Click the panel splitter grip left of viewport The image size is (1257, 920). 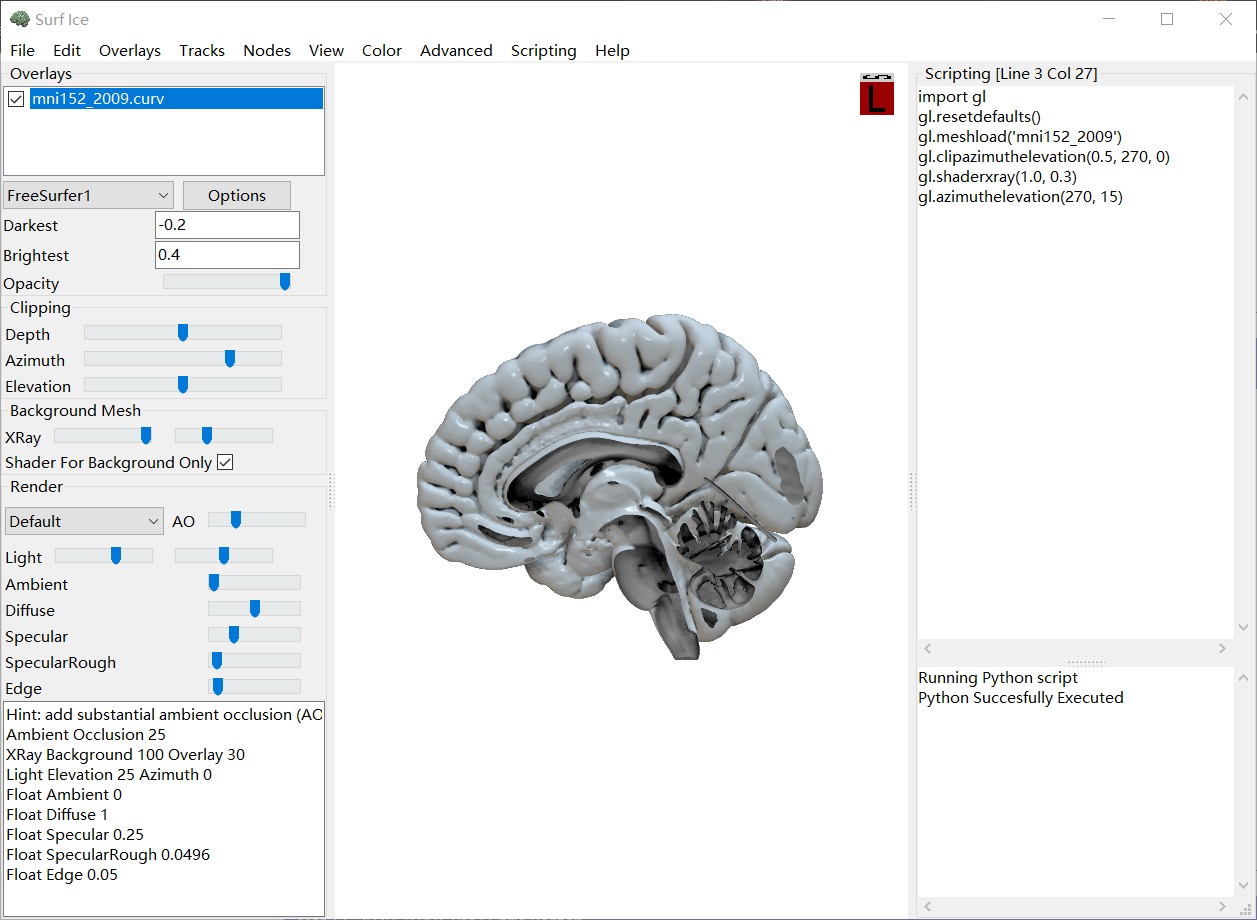(331, 491)
